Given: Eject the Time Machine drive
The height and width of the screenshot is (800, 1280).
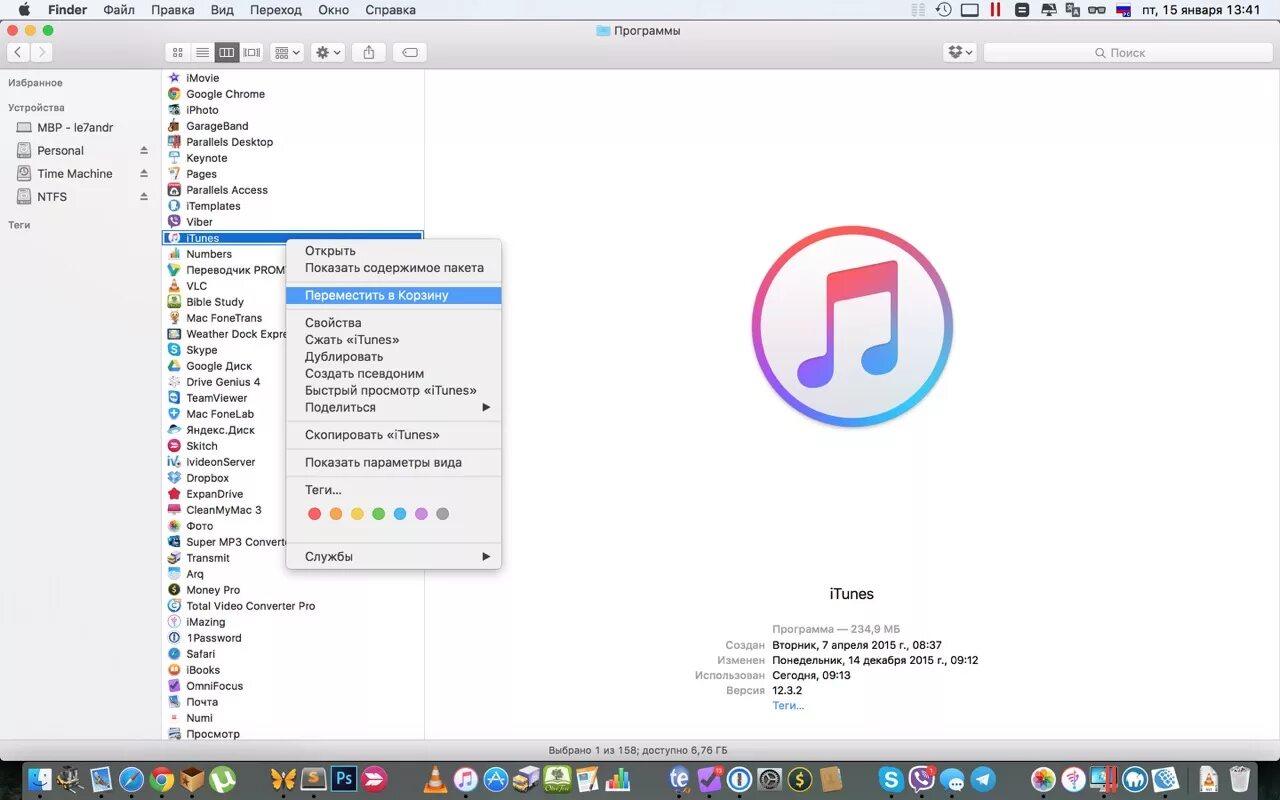Looking at the screenshot, I should (144, 174).
